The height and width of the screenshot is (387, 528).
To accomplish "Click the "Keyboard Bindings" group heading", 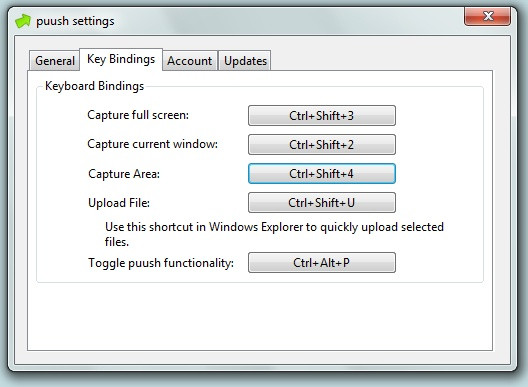I will [95, 86].
